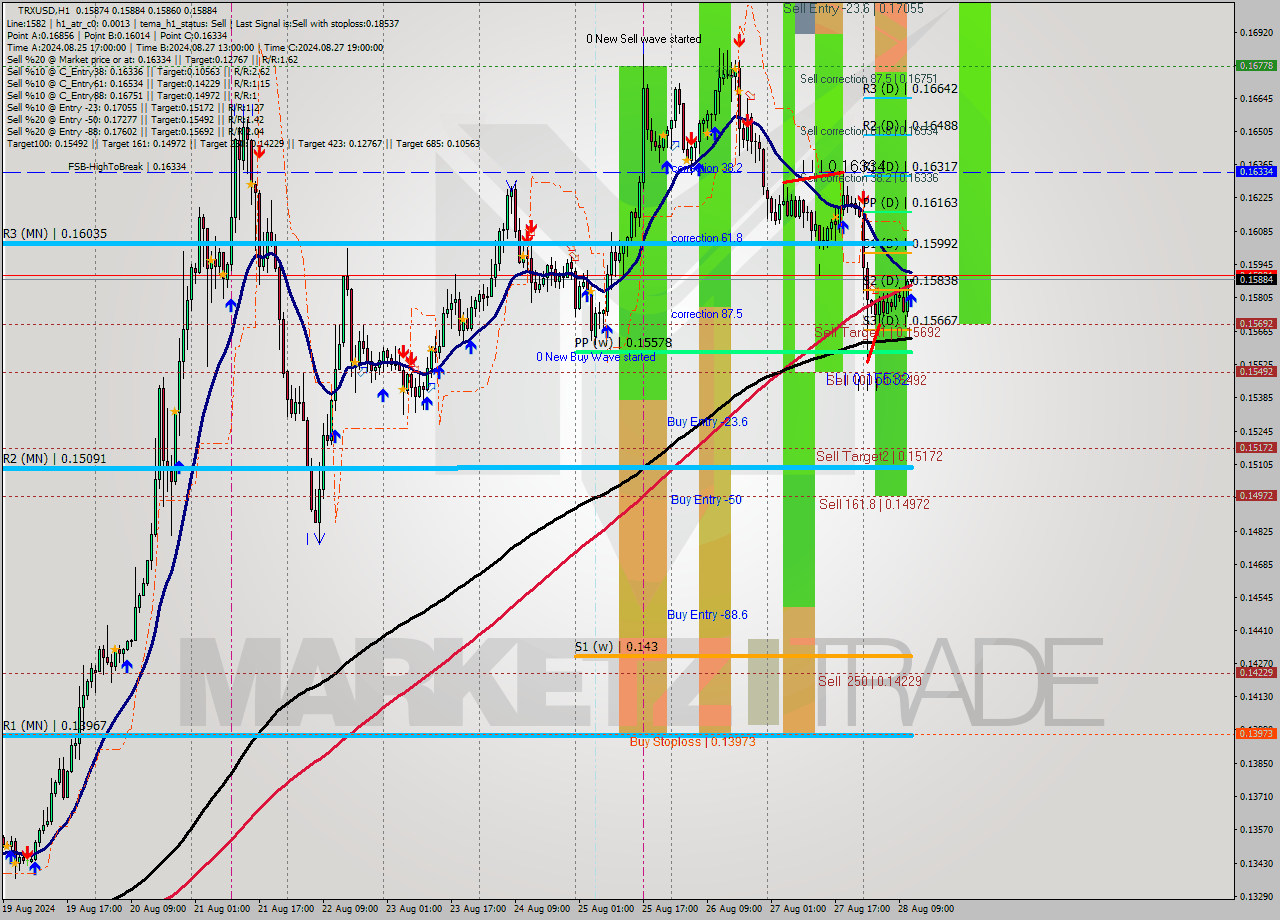Select the Sell Entry -23.6 | 0.17055 label
The image size is (1280, 920).
tap(853, 8)
